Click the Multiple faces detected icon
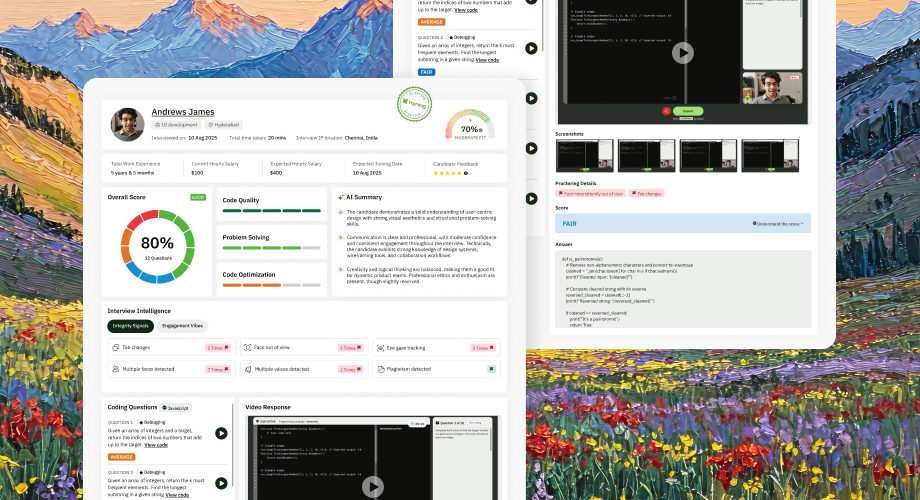The image size is (920, 500). (x=116, y=369)
